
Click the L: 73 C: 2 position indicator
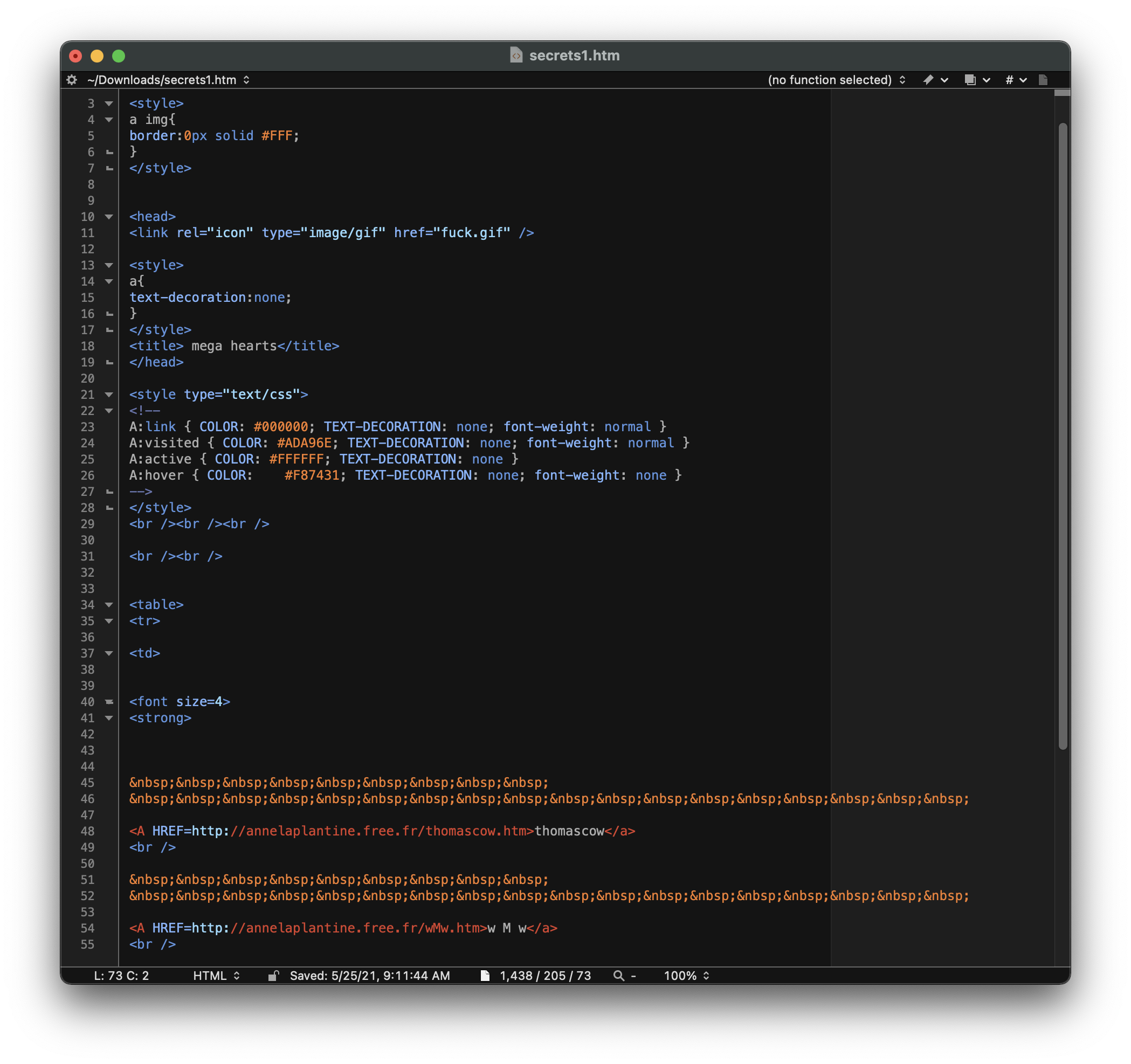pyautogui.click(x=121, y=975)
